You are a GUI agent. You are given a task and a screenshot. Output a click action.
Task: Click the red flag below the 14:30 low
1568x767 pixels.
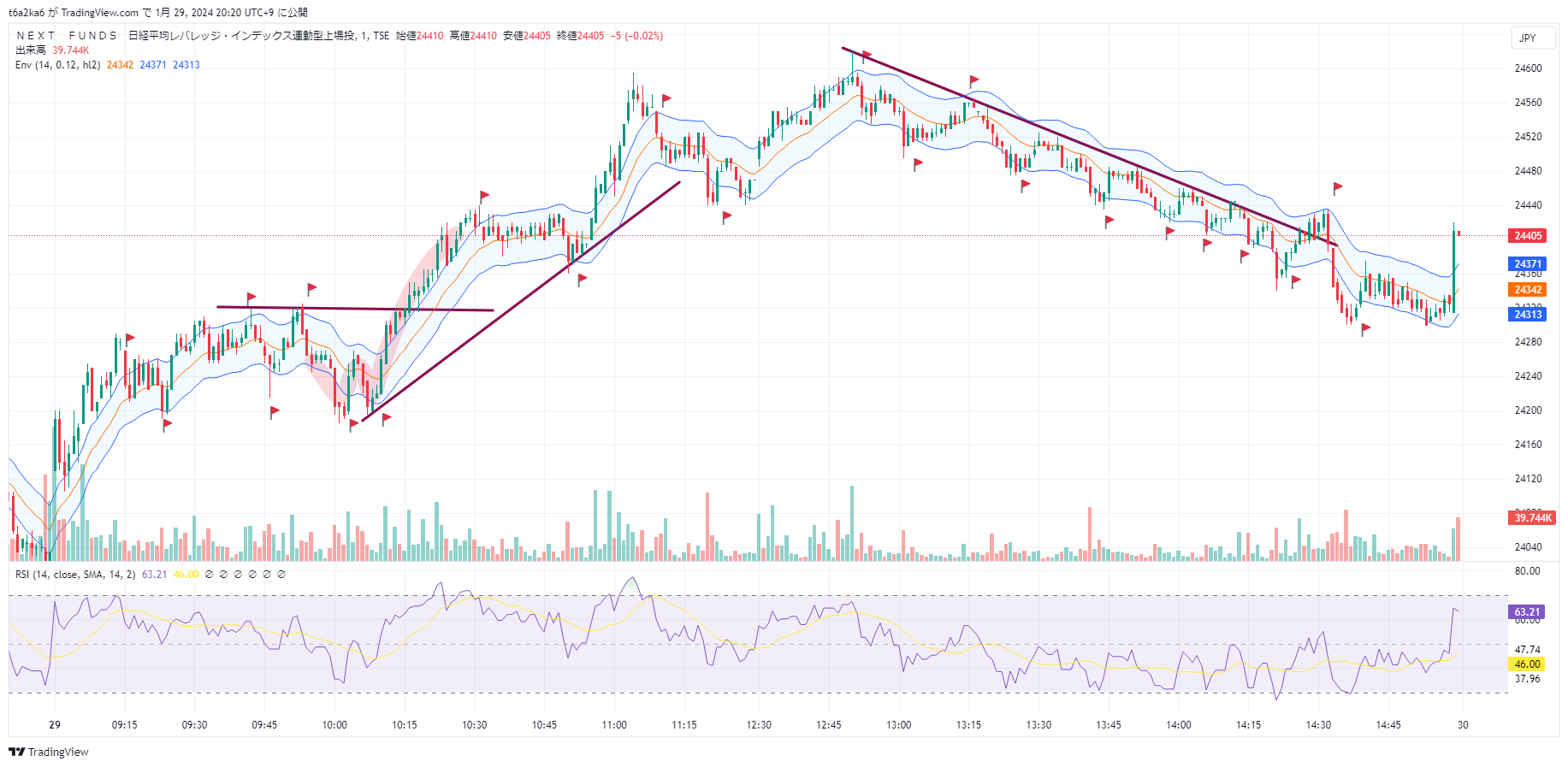tap(1365, 327)
